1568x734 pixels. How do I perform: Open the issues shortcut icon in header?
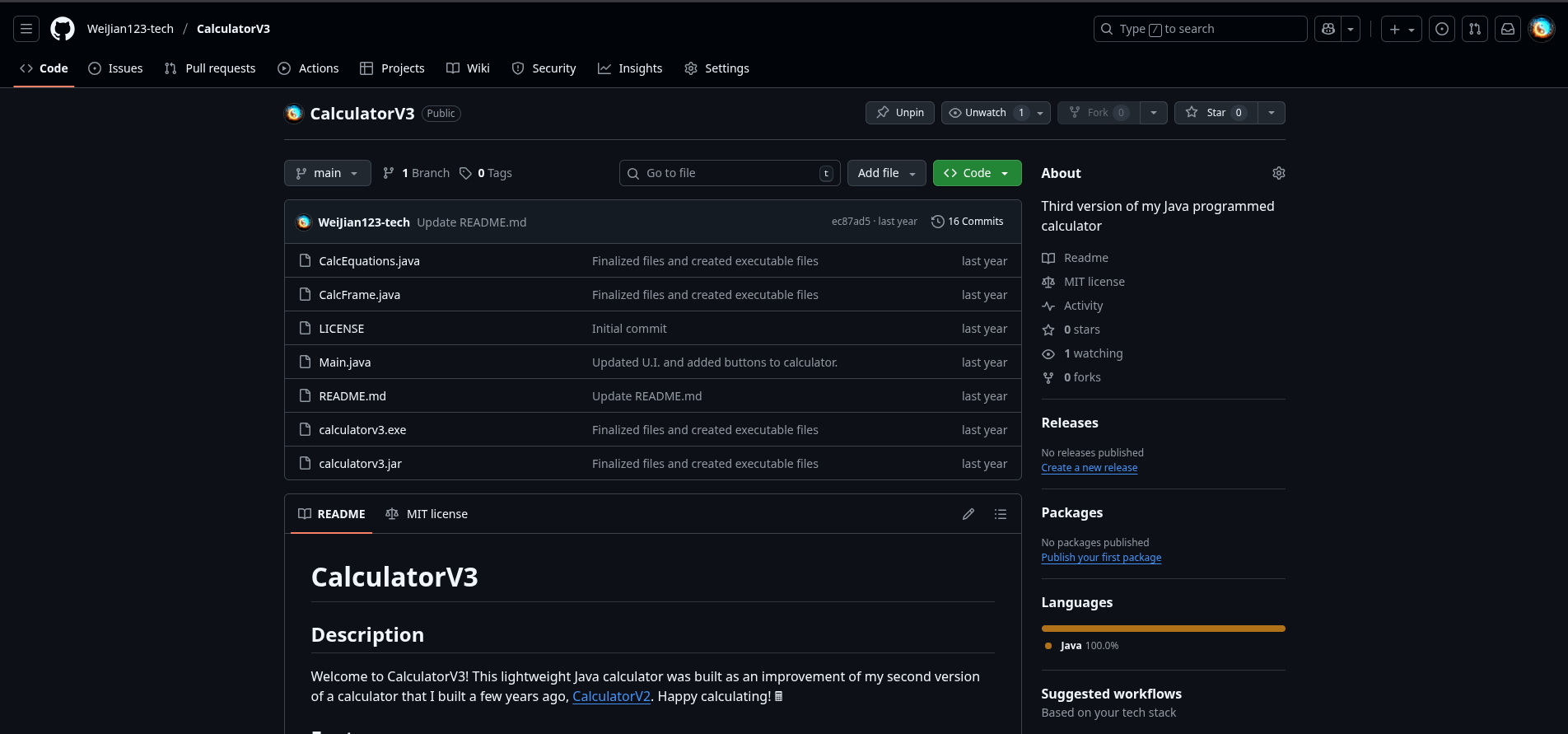[1442, 29]
